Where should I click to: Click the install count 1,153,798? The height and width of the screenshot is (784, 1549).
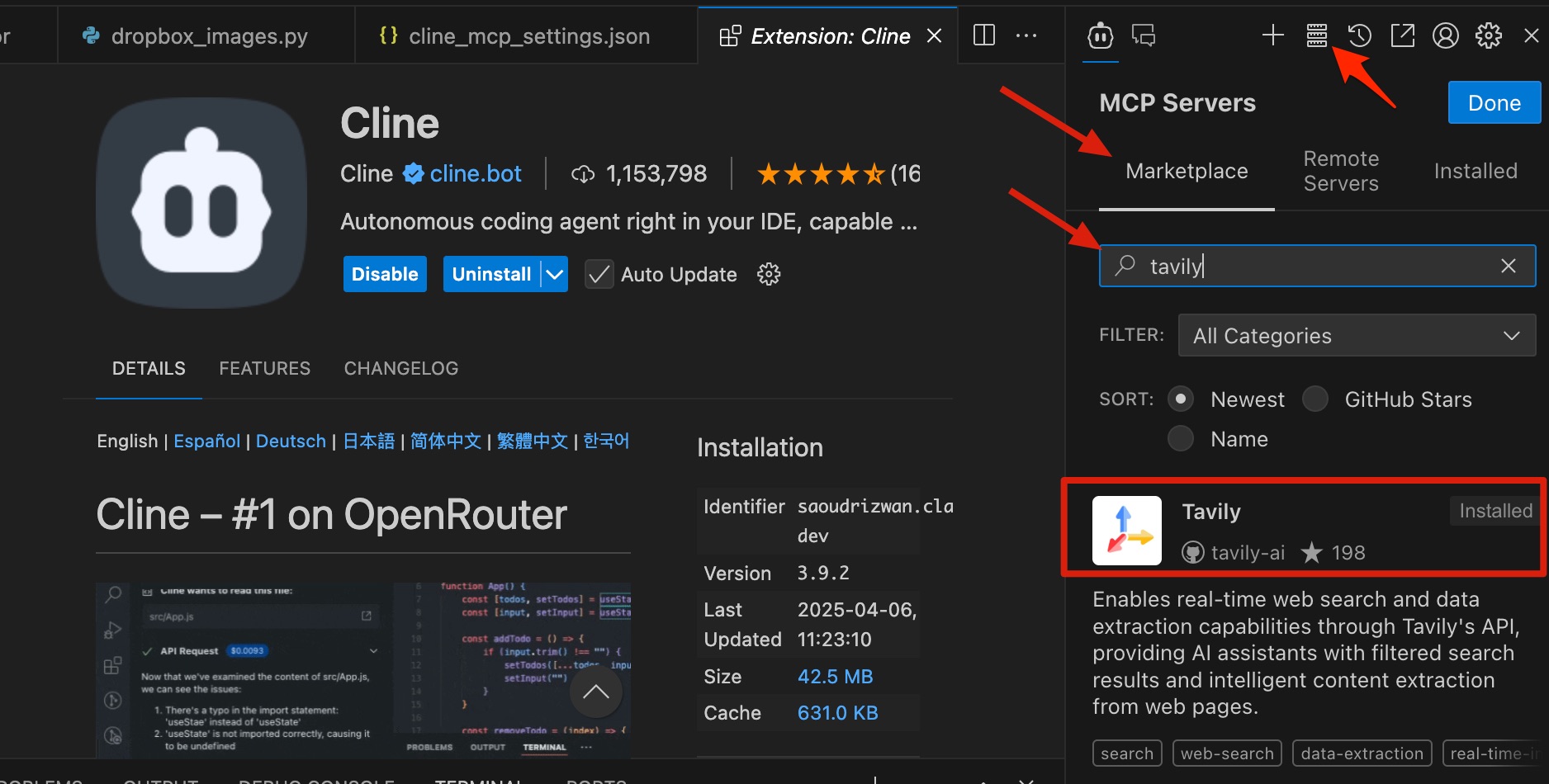coord(656,174)
